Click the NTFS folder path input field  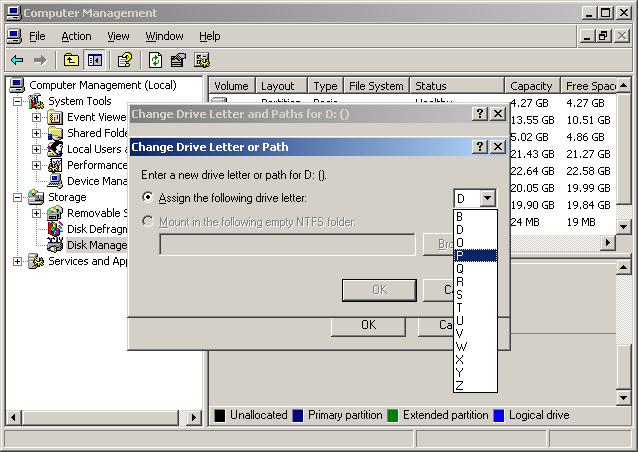[x=287, y=245]
